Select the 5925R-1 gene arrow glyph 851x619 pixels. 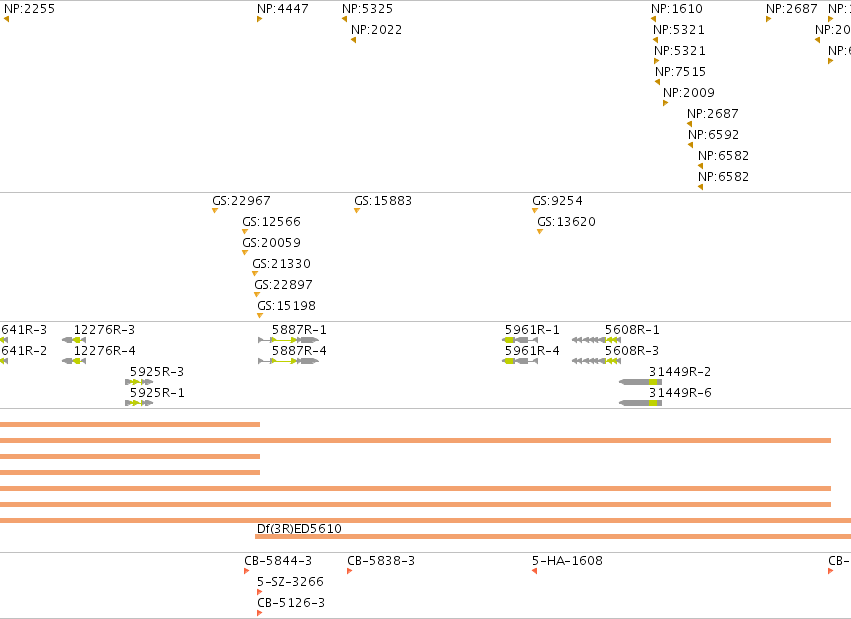click(x=139, y=403)
